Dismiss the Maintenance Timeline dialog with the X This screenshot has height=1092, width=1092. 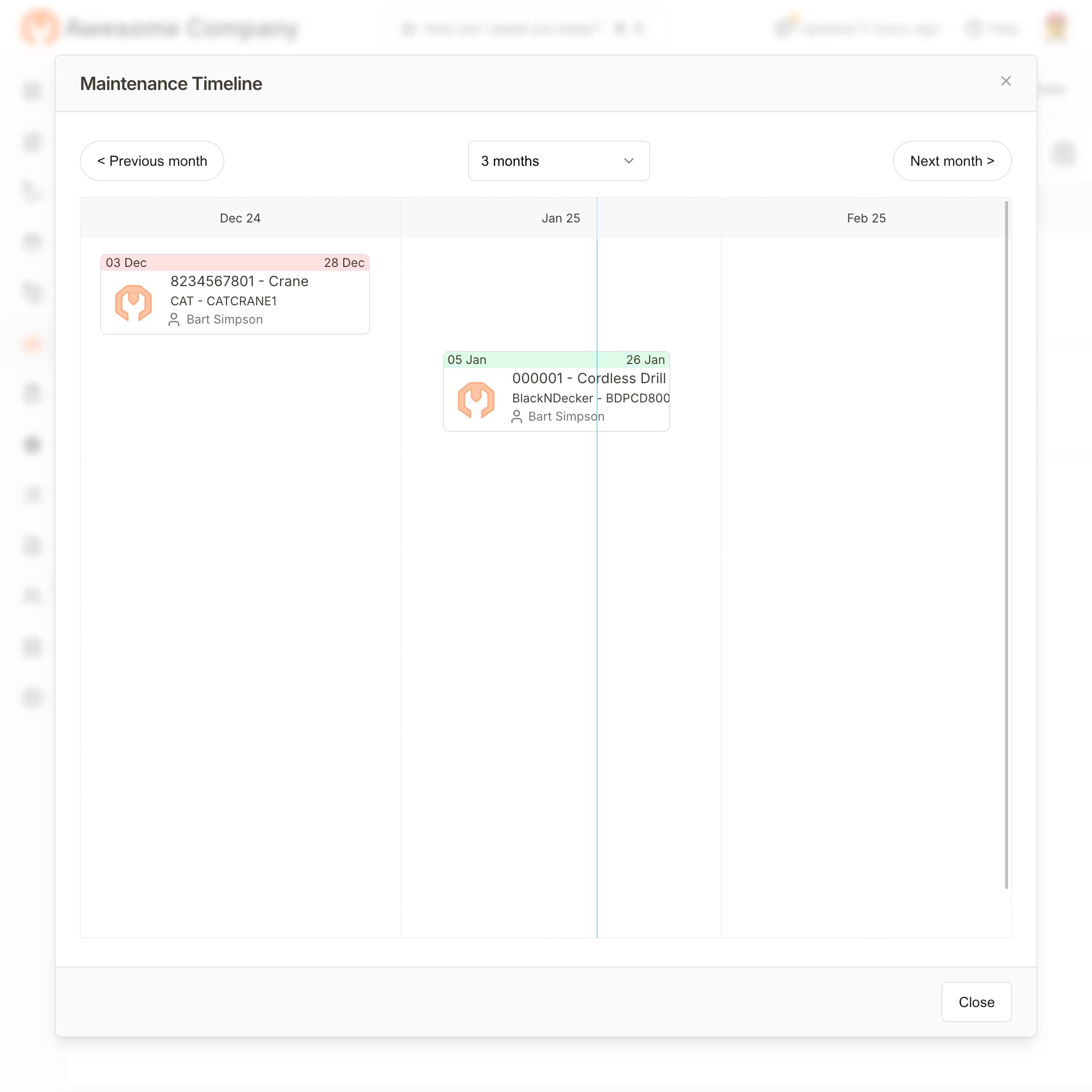tap(1006, 81)
